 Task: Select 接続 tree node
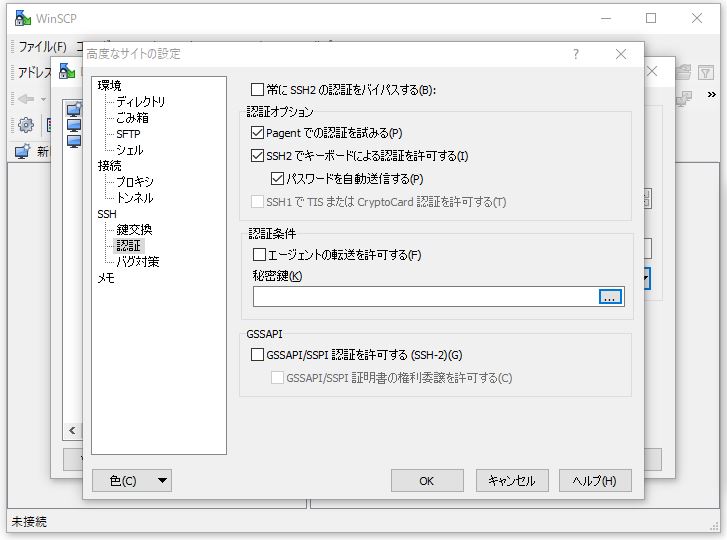pyautogui.click(x=109, y=165)
